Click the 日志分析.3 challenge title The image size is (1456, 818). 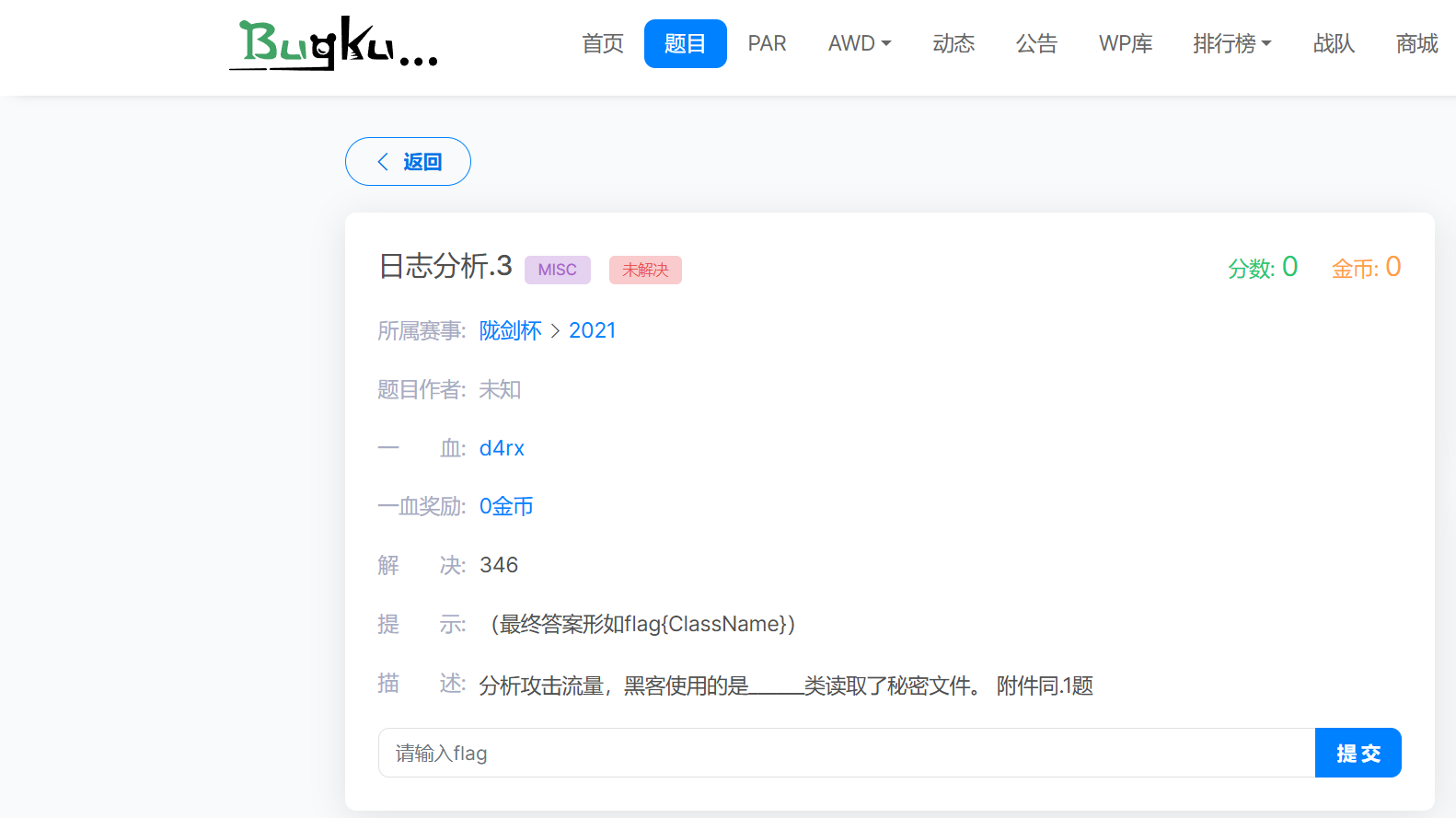(445, 266)
